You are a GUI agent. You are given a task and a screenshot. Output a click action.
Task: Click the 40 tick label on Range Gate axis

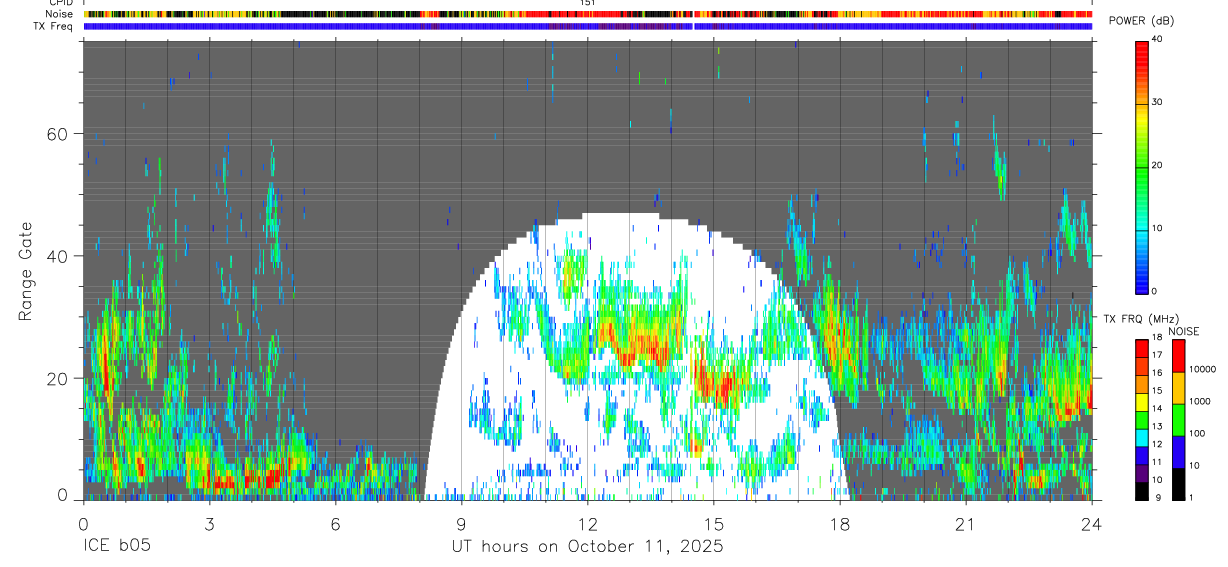click(58, 256)
